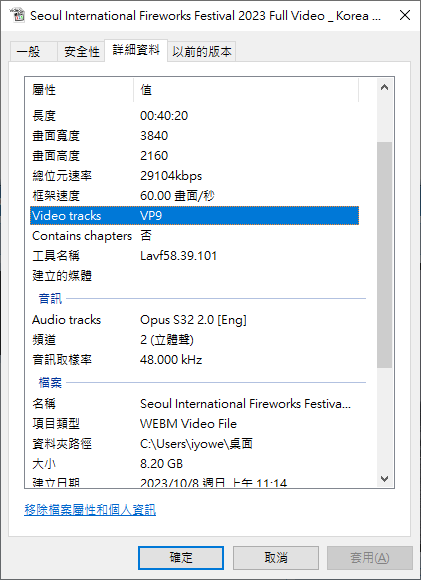Close the properties dialog with X
This screenshot has height=580, width=421.
(405, 15)
